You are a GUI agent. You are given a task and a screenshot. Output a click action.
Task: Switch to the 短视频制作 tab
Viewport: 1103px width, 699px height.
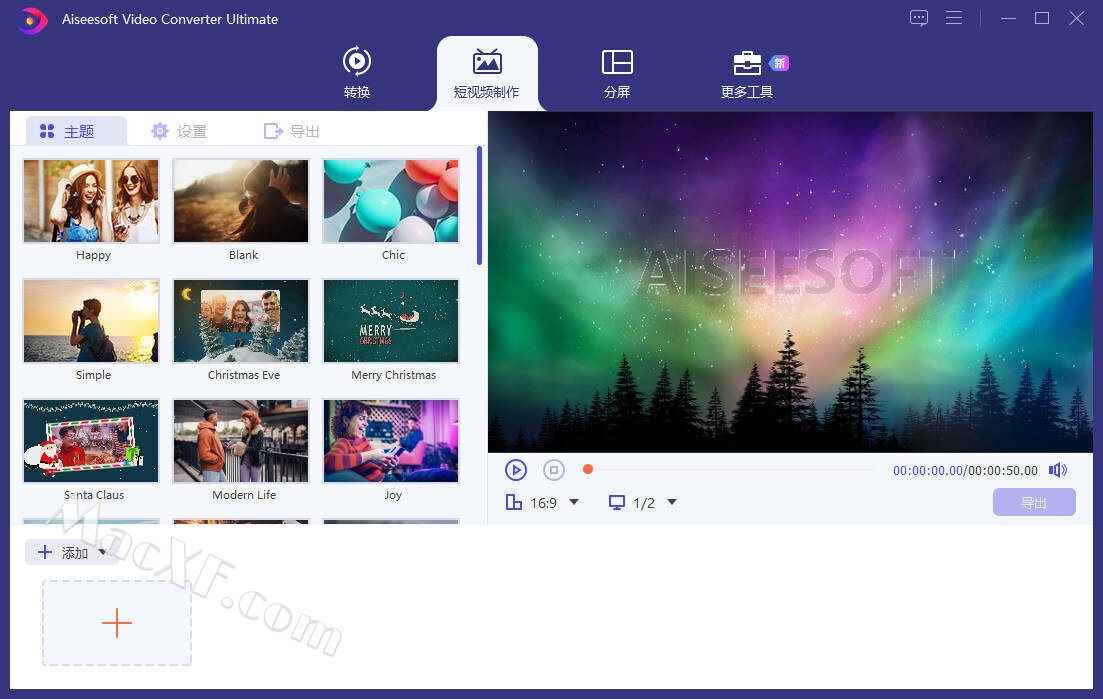tap(487, 74)
